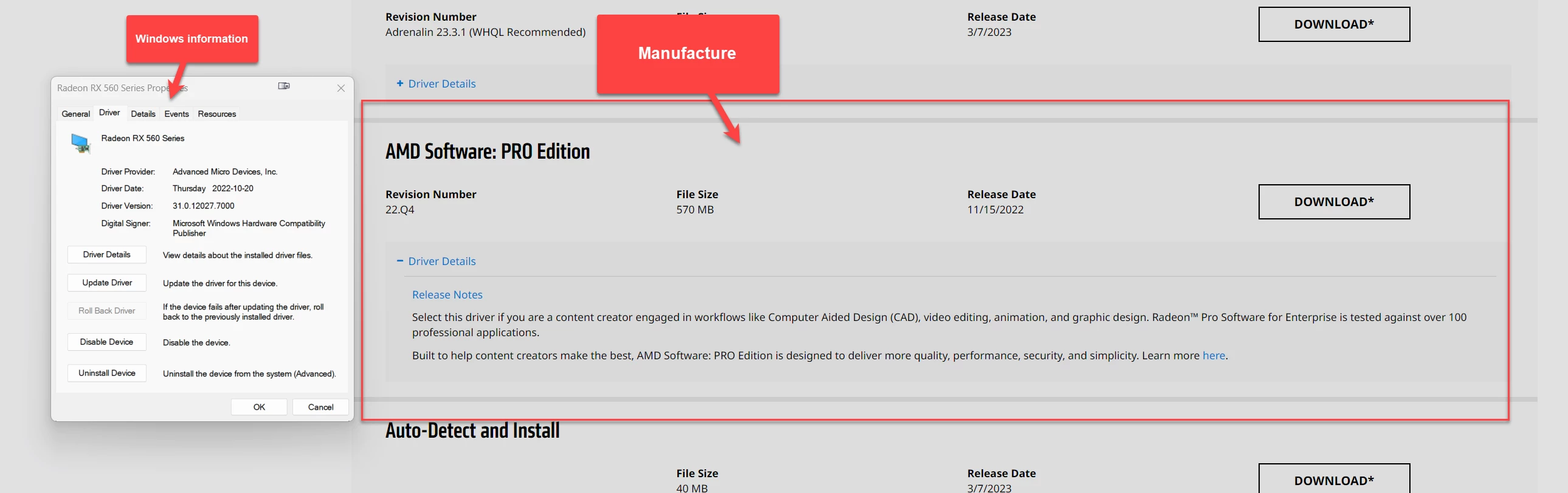Click the Disable Device button
This screenshot has height=493, width=1568.
pos(106,342)
